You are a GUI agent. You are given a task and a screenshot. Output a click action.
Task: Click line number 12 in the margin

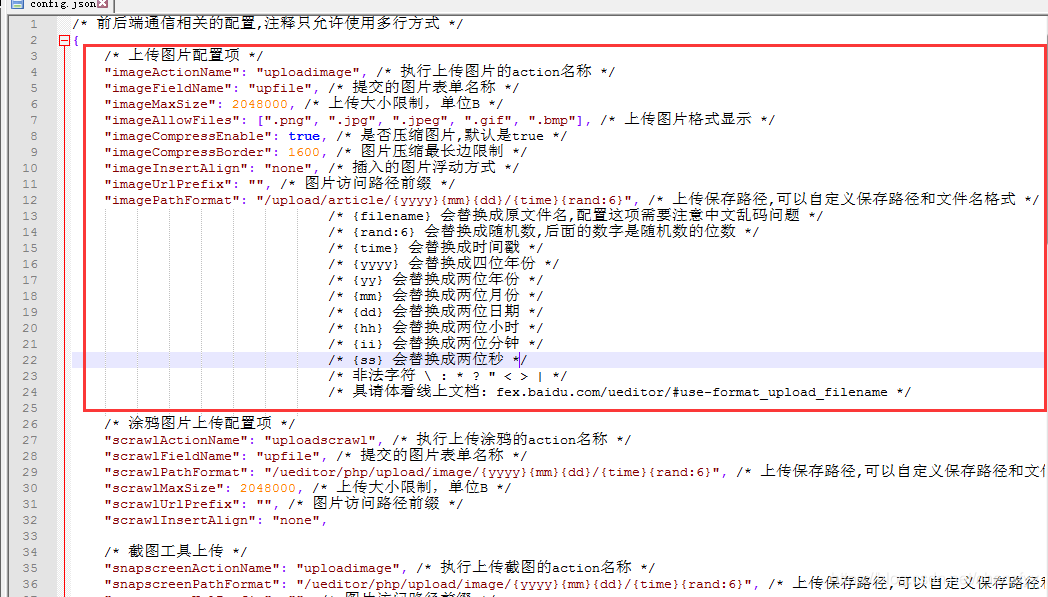coord(30,200)
